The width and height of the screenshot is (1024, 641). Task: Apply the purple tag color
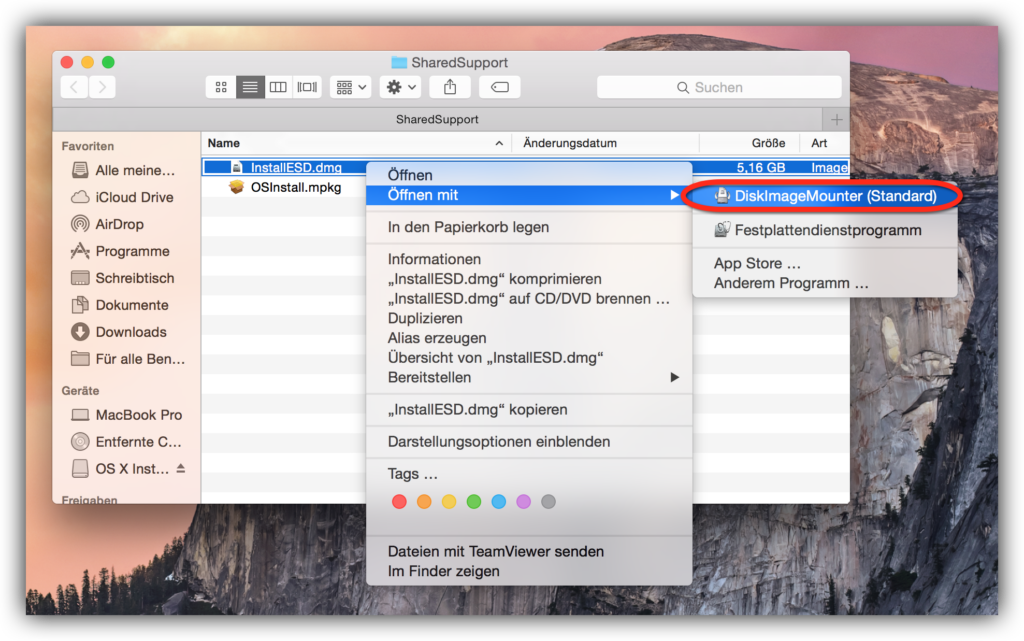point(523,501)
